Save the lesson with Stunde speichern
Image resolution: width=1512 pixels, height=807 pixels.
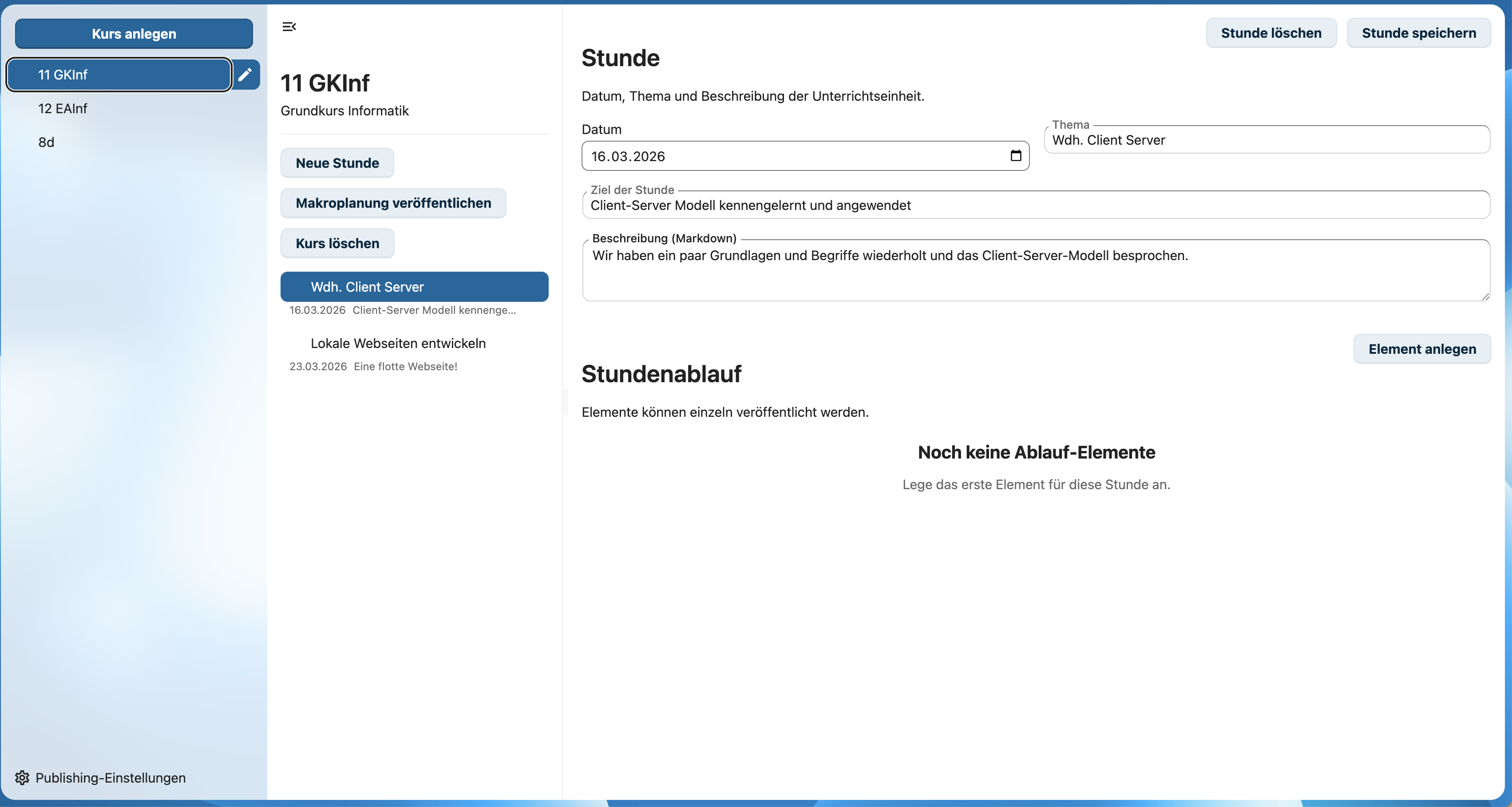(x=1419, y=33)
